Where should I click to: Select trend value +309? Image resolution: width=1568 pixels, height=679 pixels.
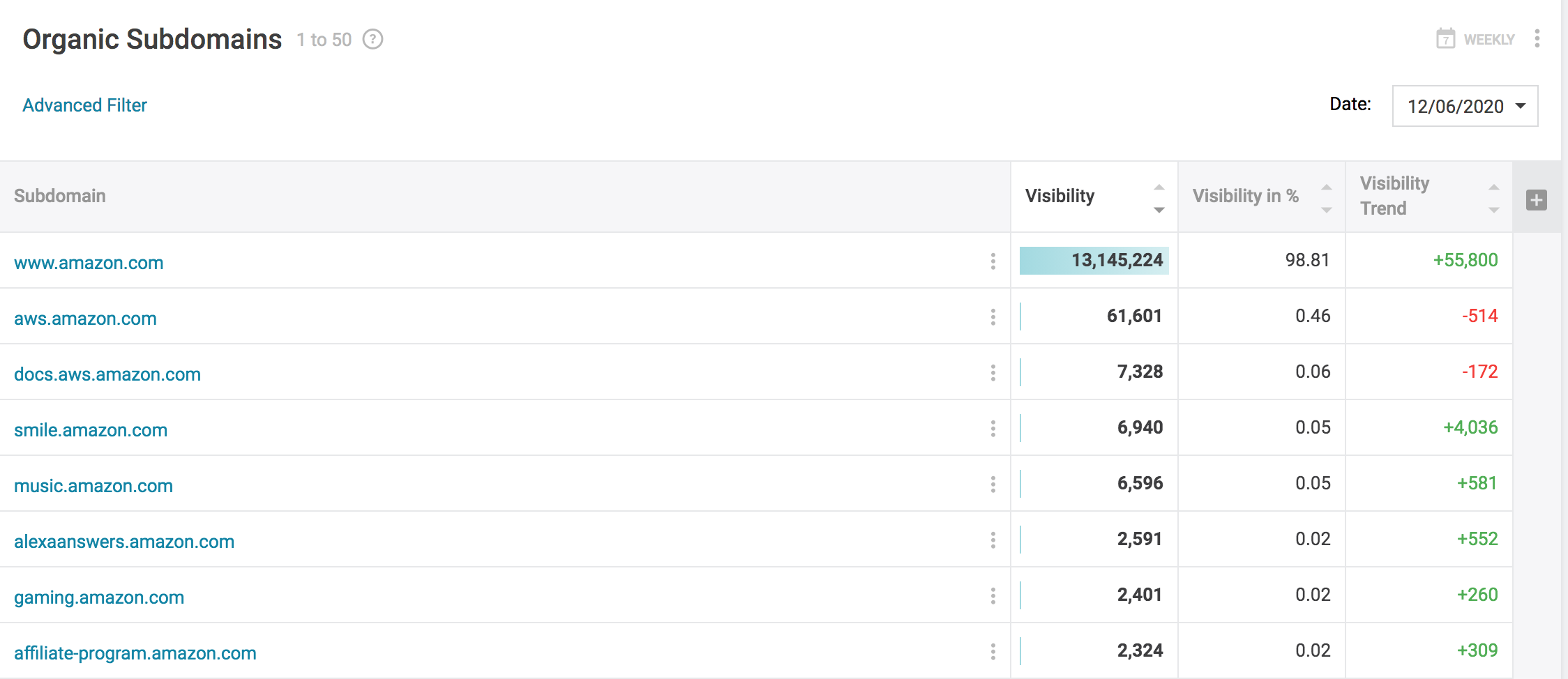1477,650
